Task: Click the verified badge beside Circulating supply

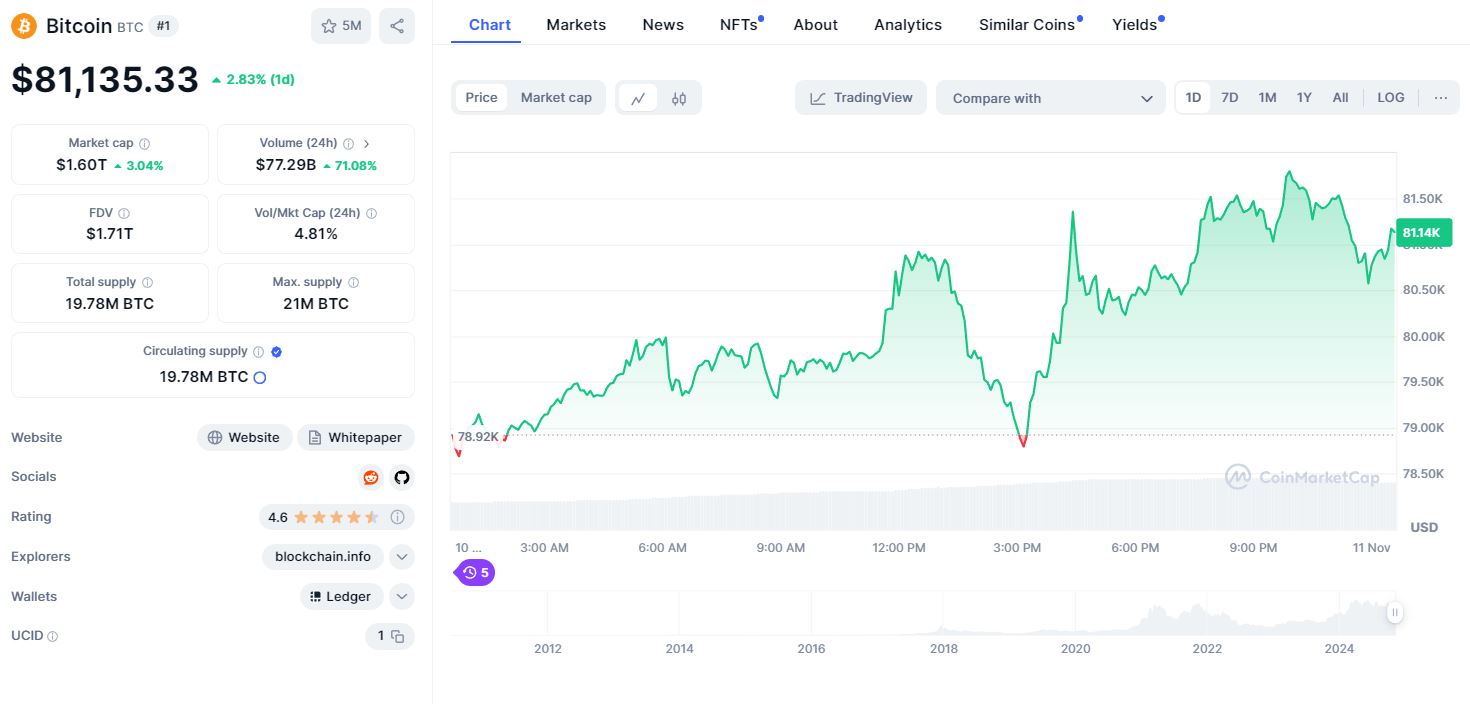Action: click(277, 352)
